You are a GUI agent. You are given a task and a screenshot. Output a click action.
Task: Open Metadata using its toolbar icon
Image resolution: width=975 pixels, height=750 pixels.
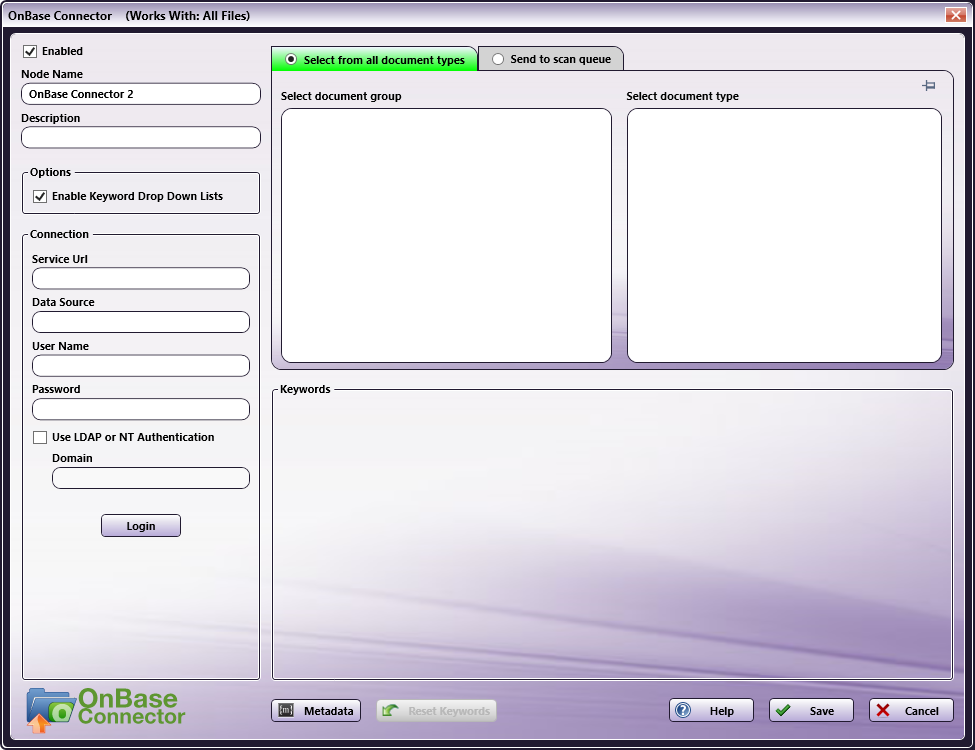coord(288,711)
